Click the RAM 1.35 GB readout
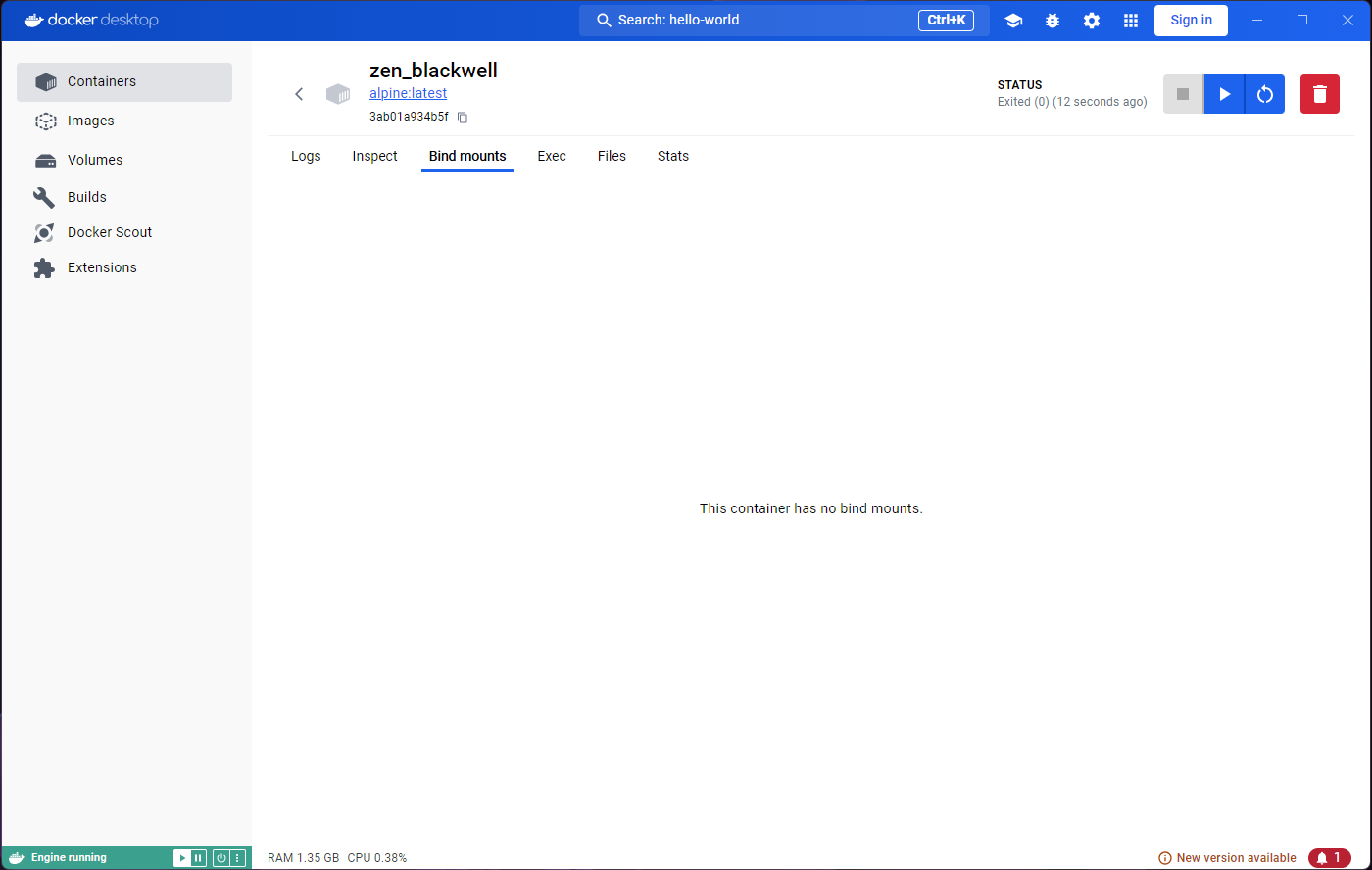This screenshot has width=1372, height=870. (304, 858)
